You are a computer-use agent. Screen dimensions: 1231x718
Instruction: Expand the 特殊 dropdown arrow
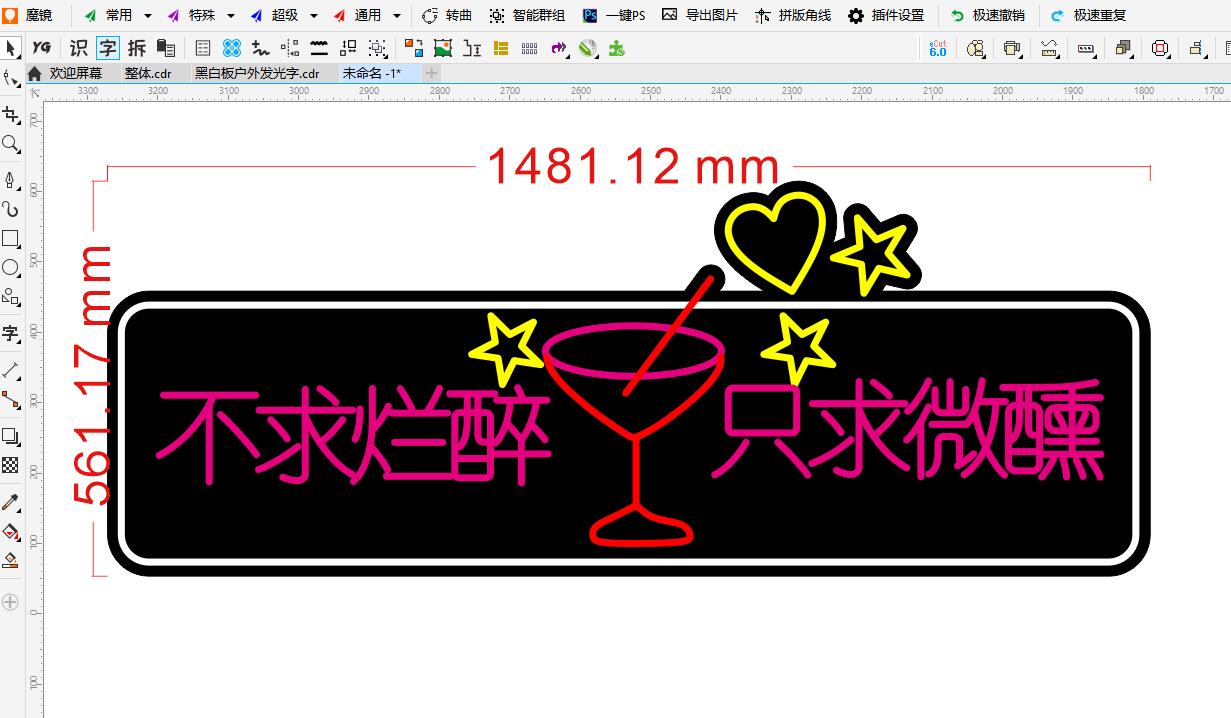point(231,16)
